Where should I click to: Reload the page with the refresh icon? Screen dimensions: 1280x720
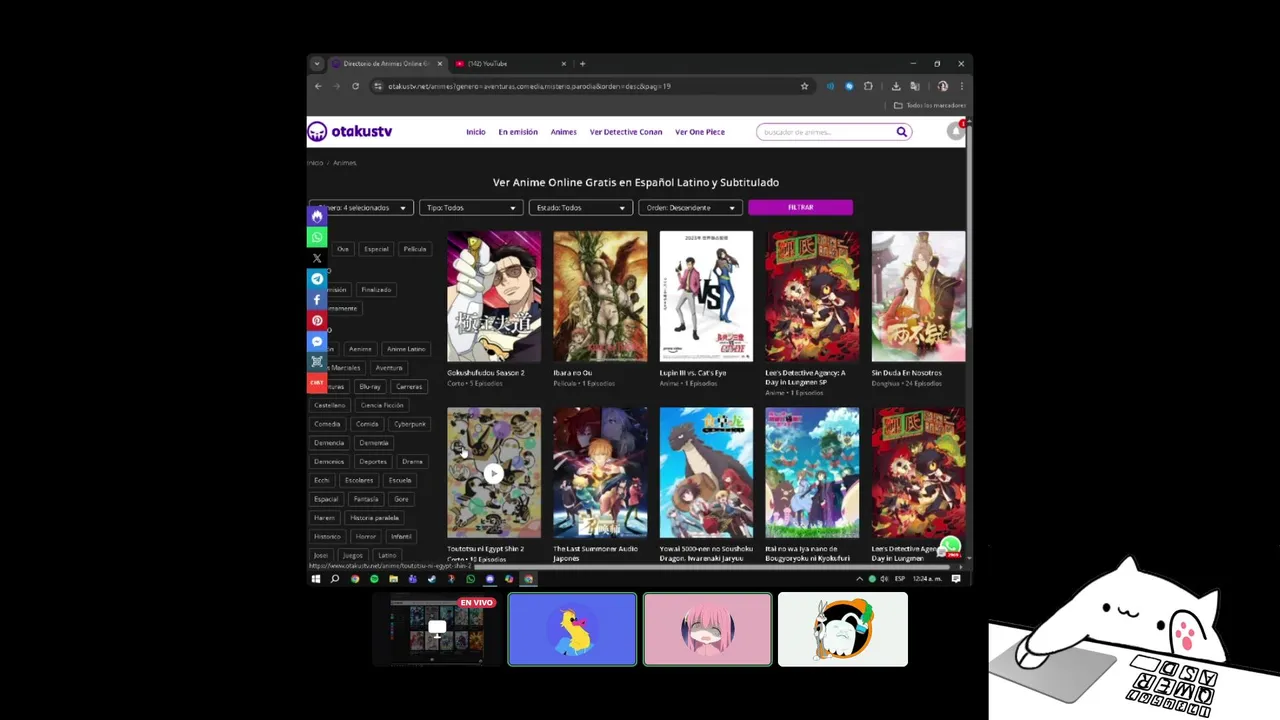tap(355, 86)
